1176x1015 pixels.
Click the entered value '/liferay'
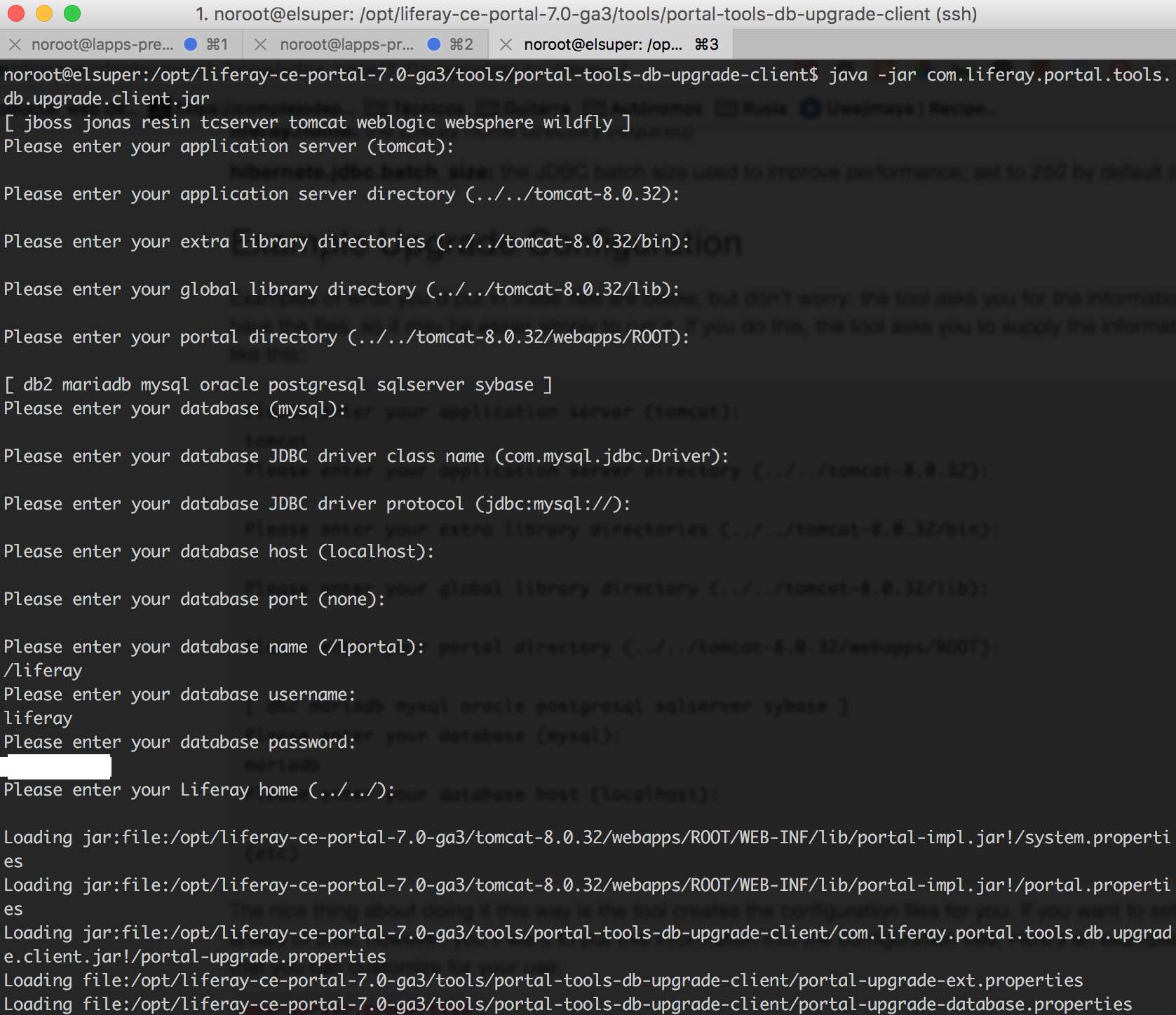pyautogui.click(x=43, y=671)
